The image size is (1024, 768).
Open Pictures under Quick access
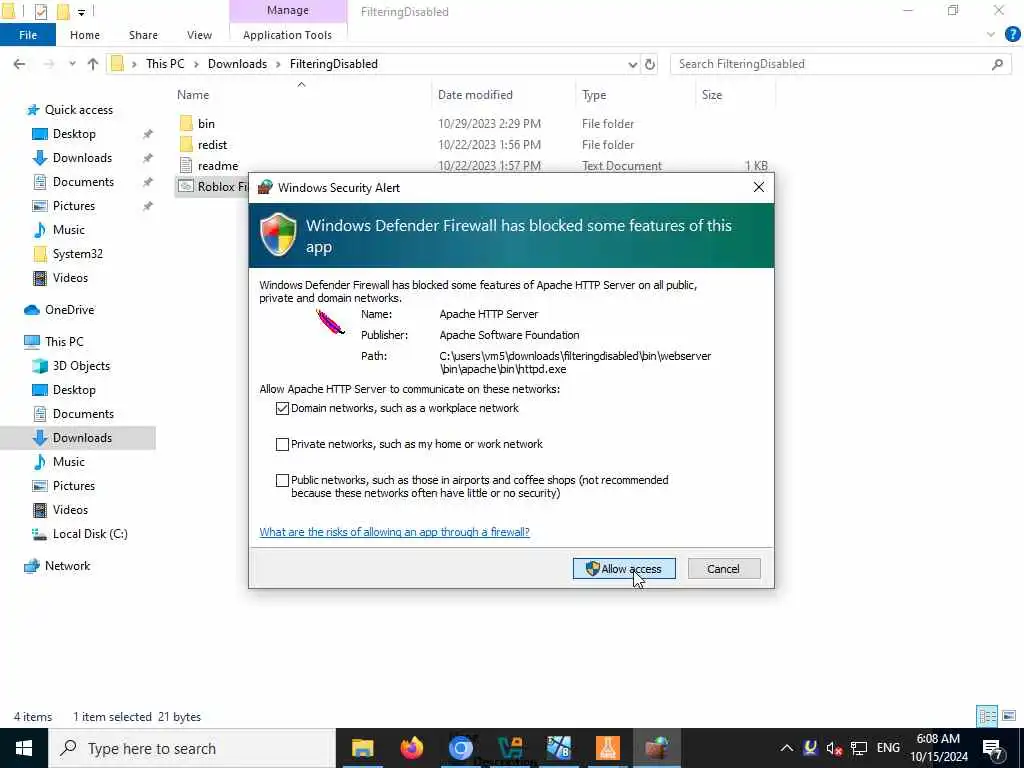(x=74, y=206)
